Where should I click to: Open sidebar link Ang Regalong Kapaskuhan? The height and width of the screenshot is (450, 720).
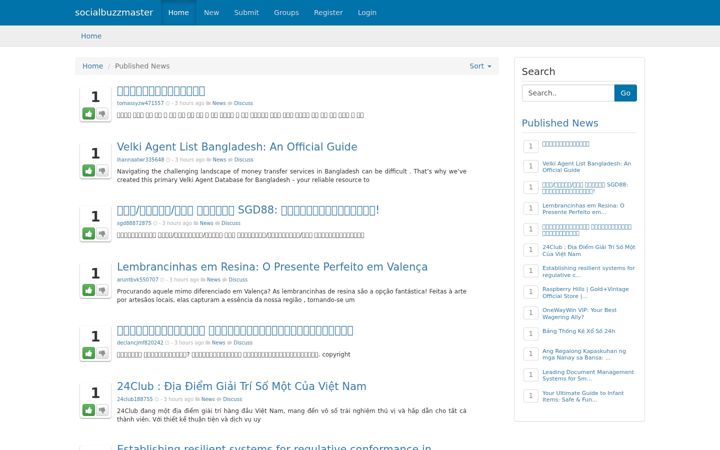point(584,354)
